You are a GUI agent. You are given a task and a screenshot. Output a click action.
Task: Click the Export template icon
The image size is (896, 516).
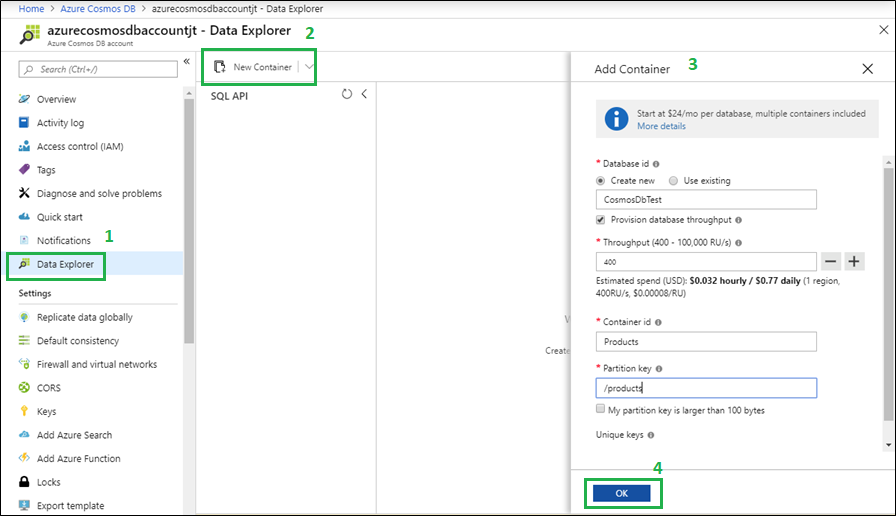click(x=24, y=505)
